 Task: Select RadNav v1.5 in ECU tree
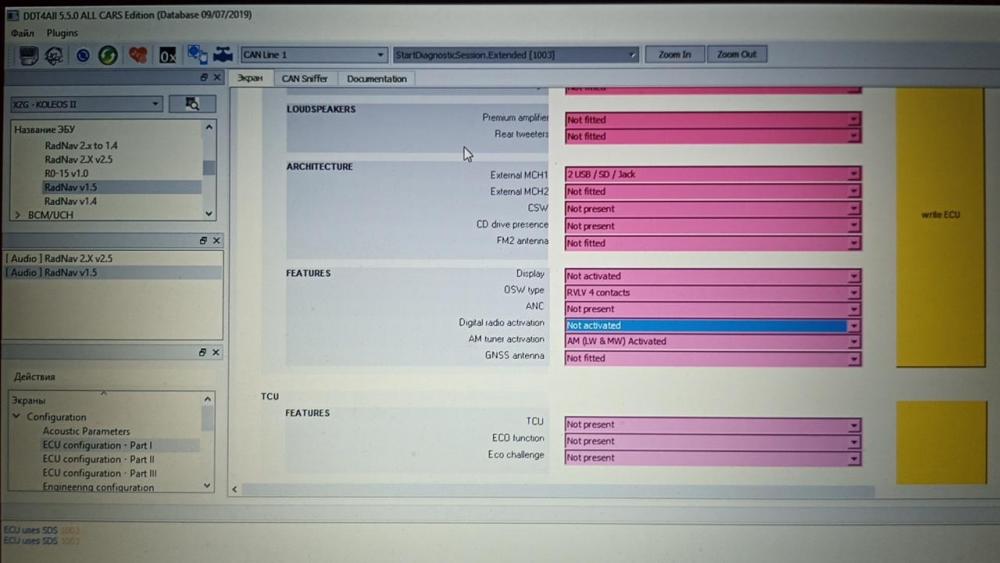pyautogui.click(x=71, y=187)
